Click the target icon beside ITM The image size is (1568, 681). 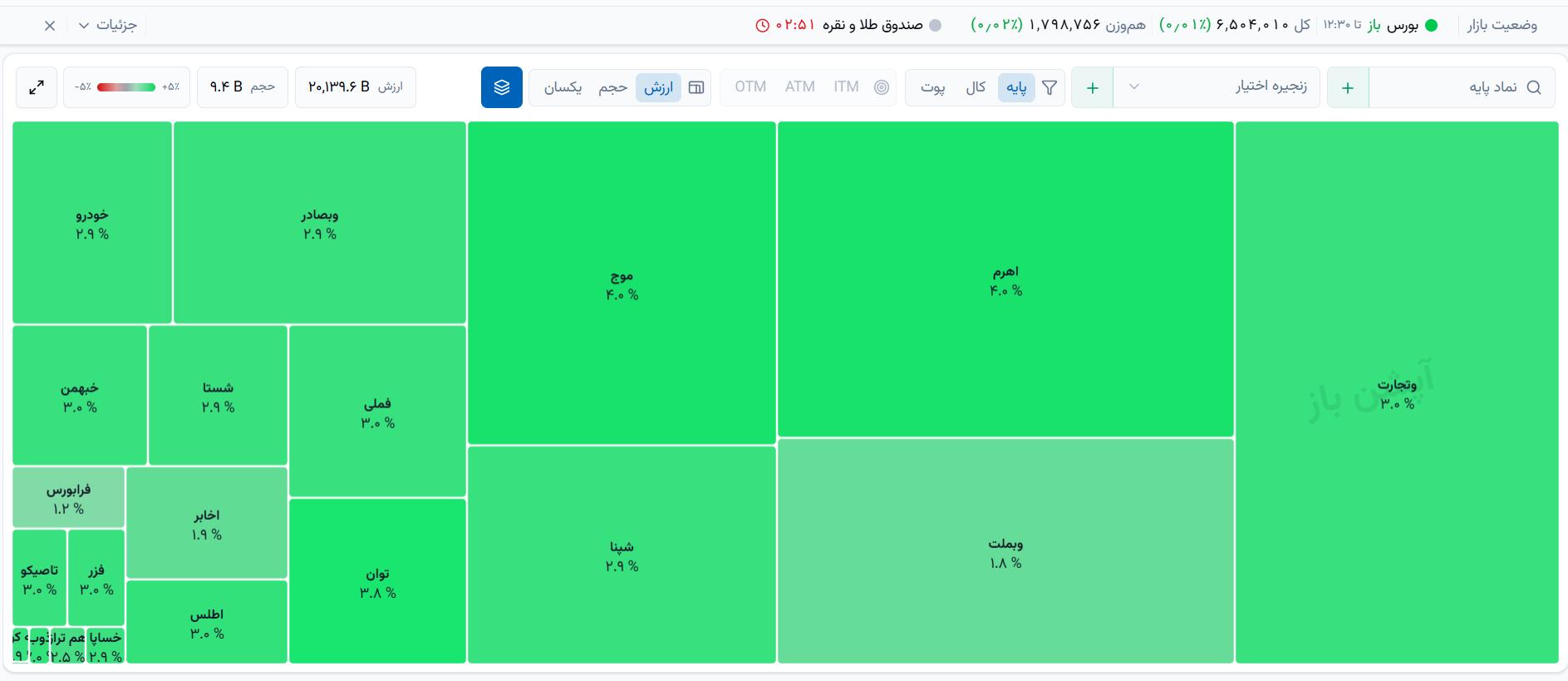[882, 87]
